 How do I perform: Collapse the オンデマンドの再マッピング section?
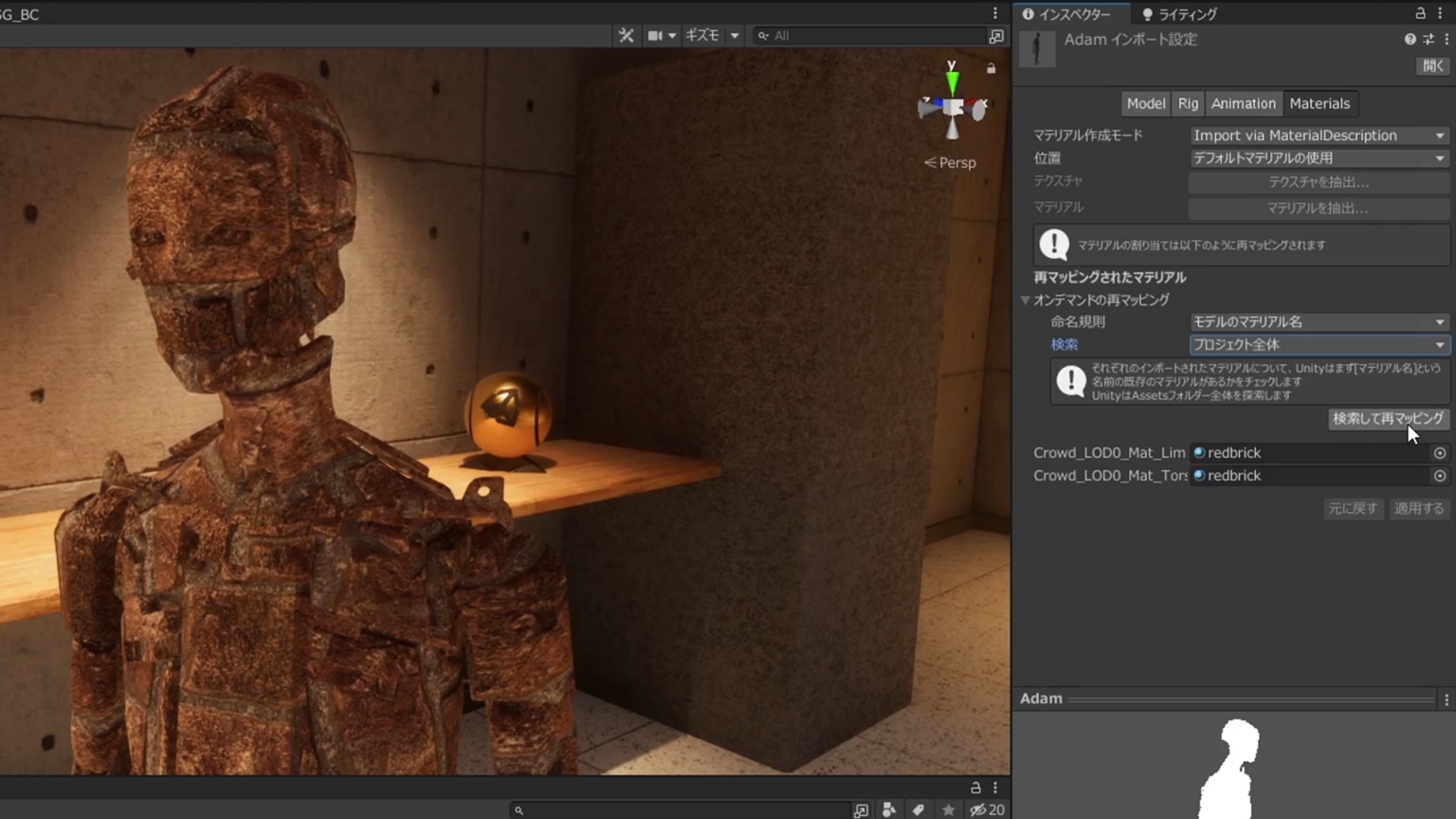(1026, 300)
